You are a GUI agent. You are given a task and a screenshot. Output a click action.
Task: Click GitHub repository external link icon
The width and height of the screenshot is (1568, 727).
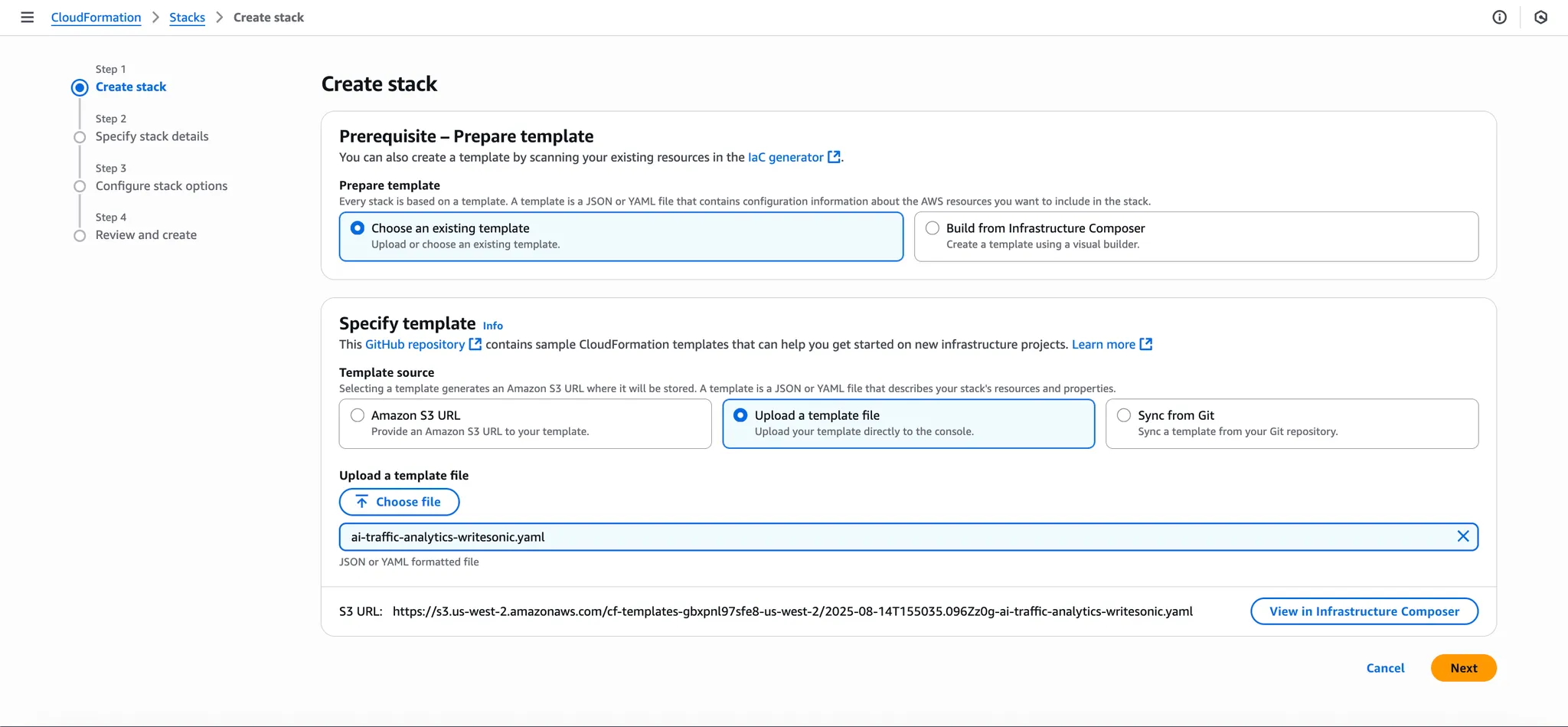point(475,344)
